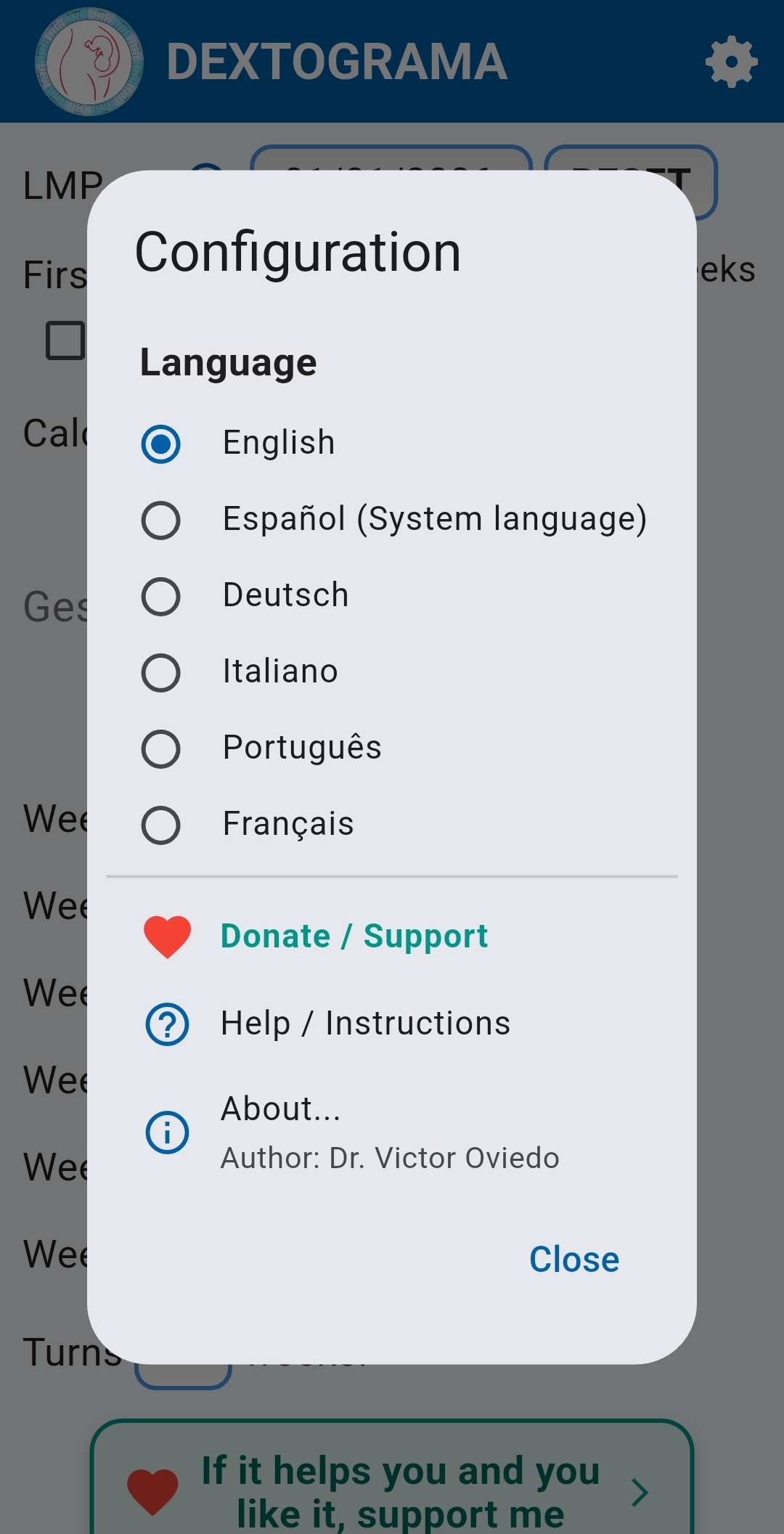Select the Deutsch radio option
784x1534 pixels.
161,596
